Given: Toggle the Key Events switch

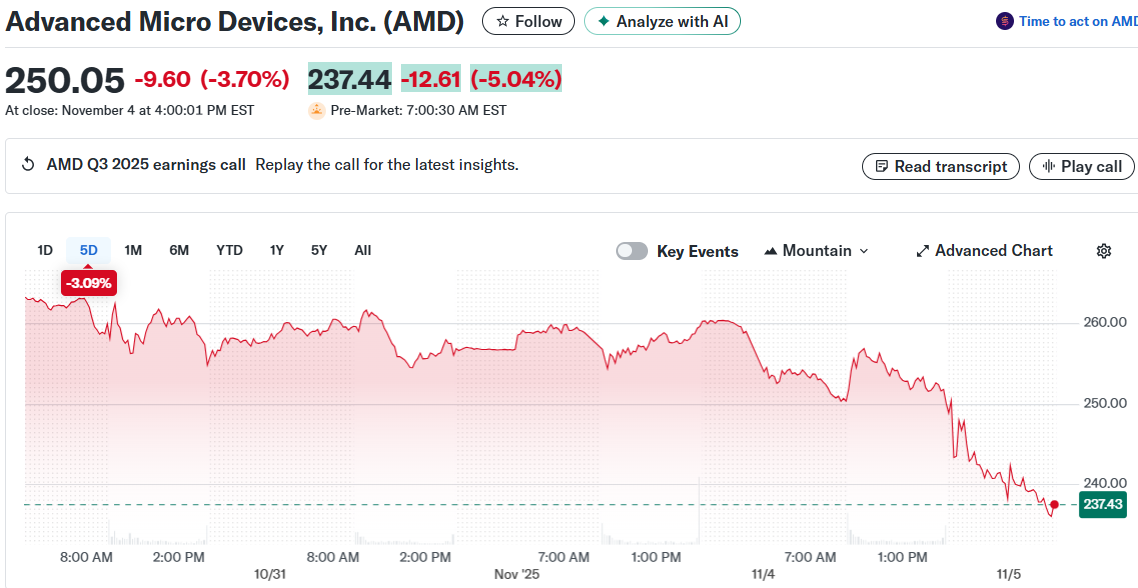Looking at the screenshot, I should click(632, 251).
